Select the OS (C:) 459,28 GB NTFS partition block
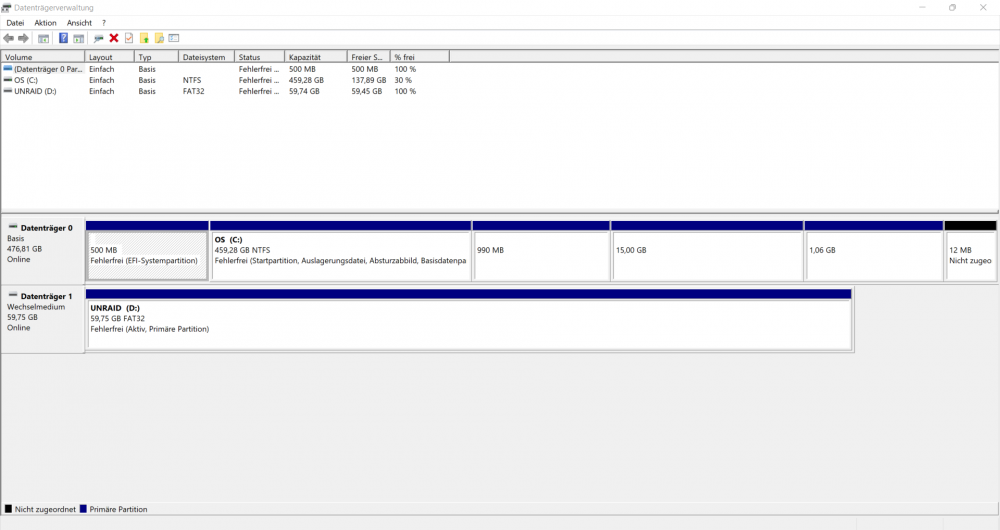This screenshot has width=1000, height=530. (341, 251)
